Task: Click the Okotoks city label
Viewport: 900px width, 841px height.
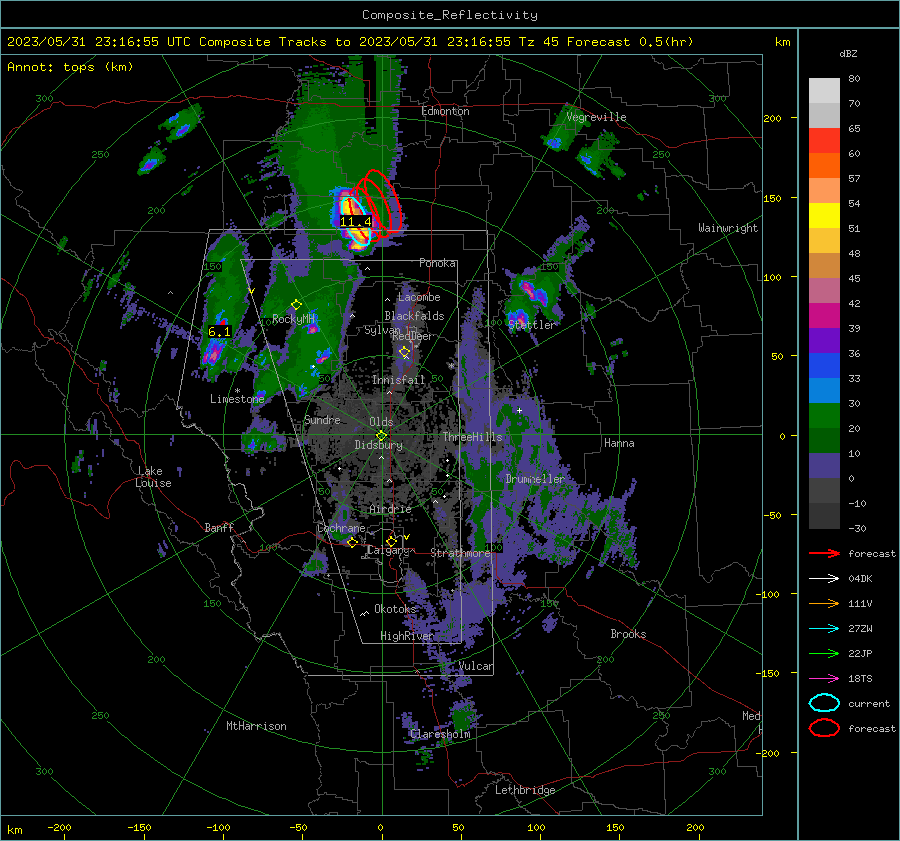Action: 395,609
